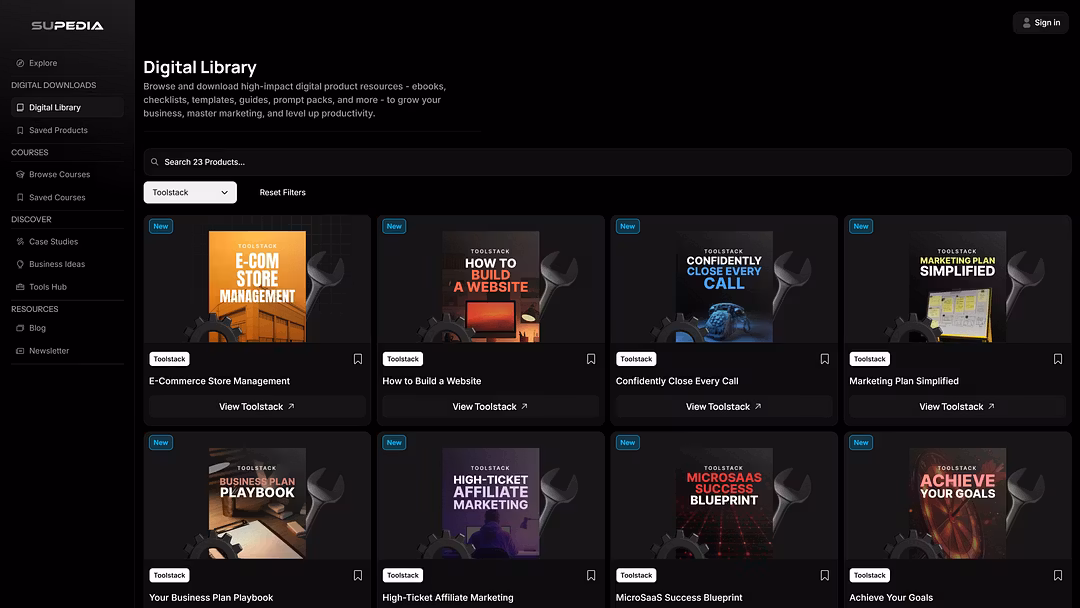Screen dimensions: 1080x608
Task: Open Browse Courses
Action: (68, 174)
